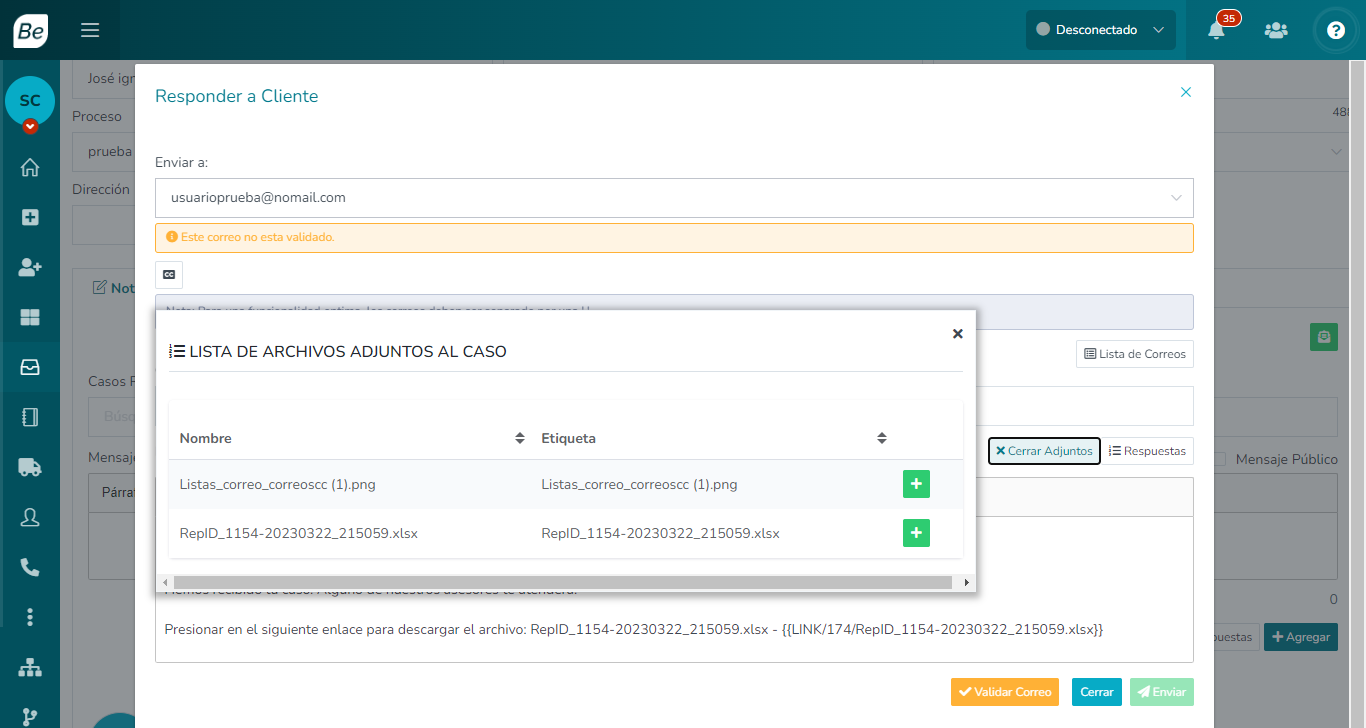Screen dimensions: 1366x728
Task: Click the SC user avatar
Action: (x=30, y=101)
